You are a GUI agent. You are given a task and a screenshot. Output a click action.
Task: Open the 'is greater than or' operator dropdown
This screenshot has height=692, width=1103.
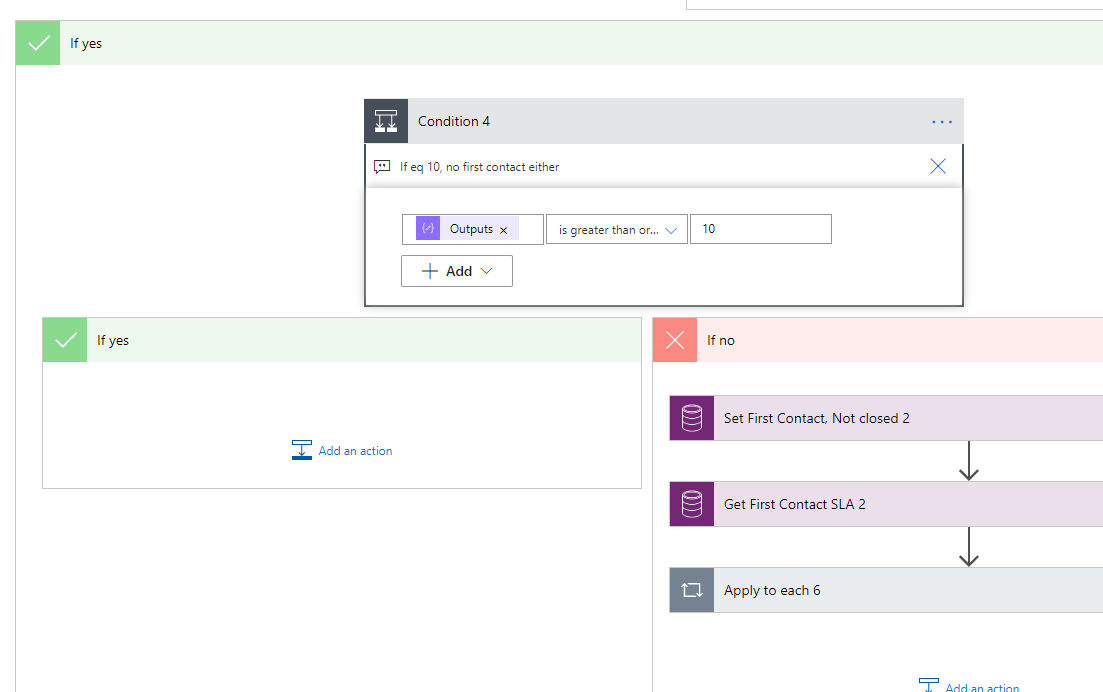pyautogui.click(x=616, y=229)
